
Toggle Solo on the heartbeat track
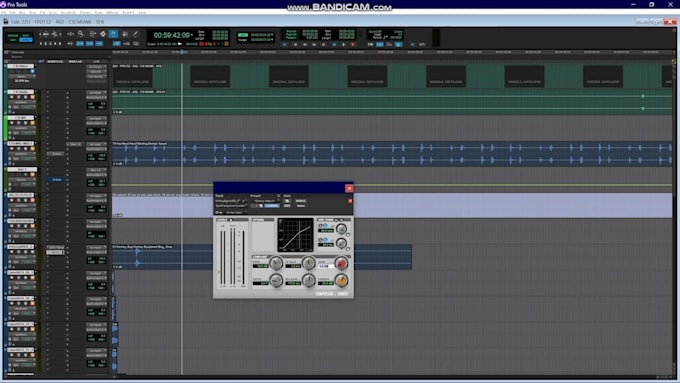pos(26,148)
